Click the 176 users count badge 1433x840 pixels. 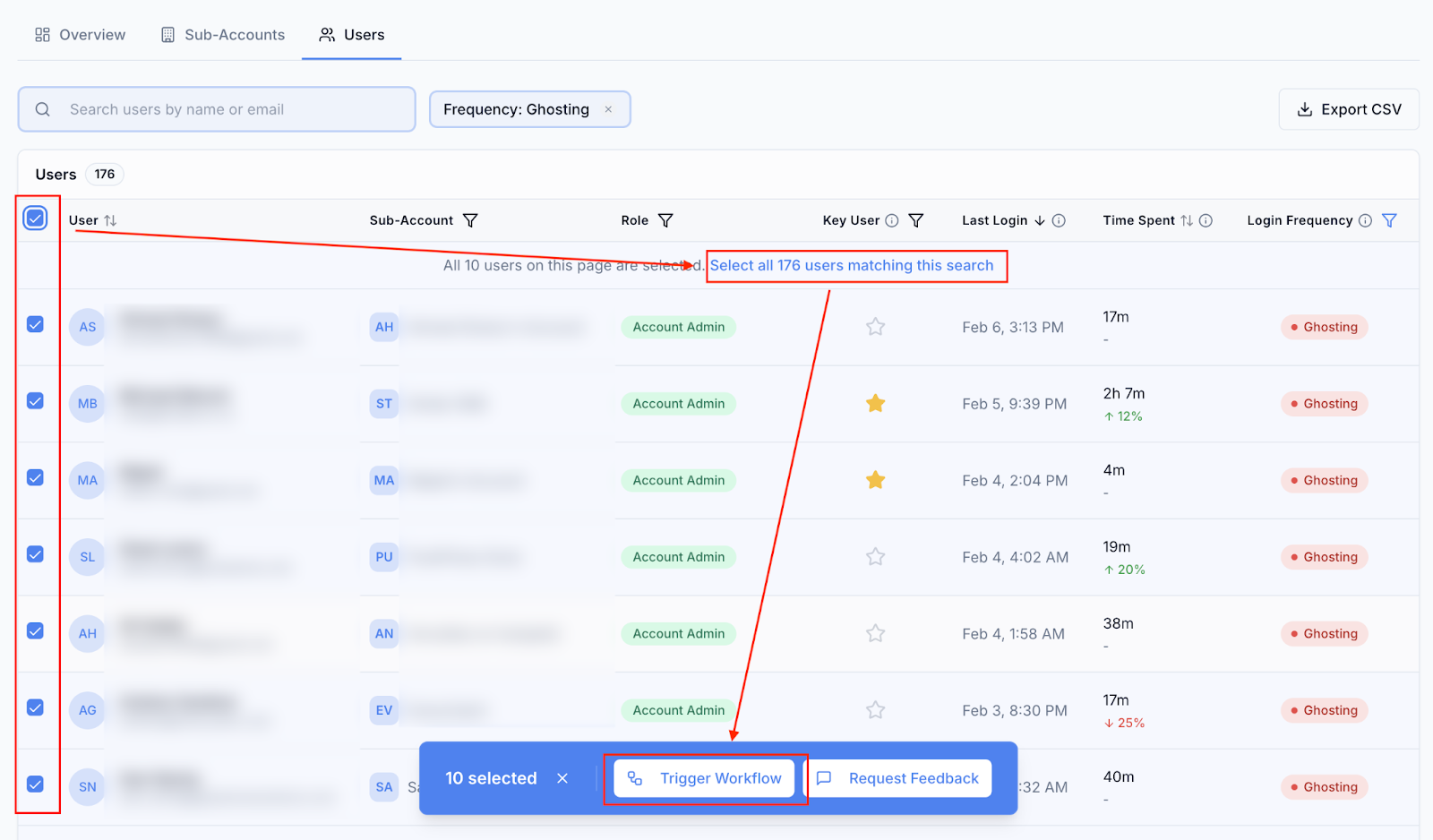click(105, 174)
